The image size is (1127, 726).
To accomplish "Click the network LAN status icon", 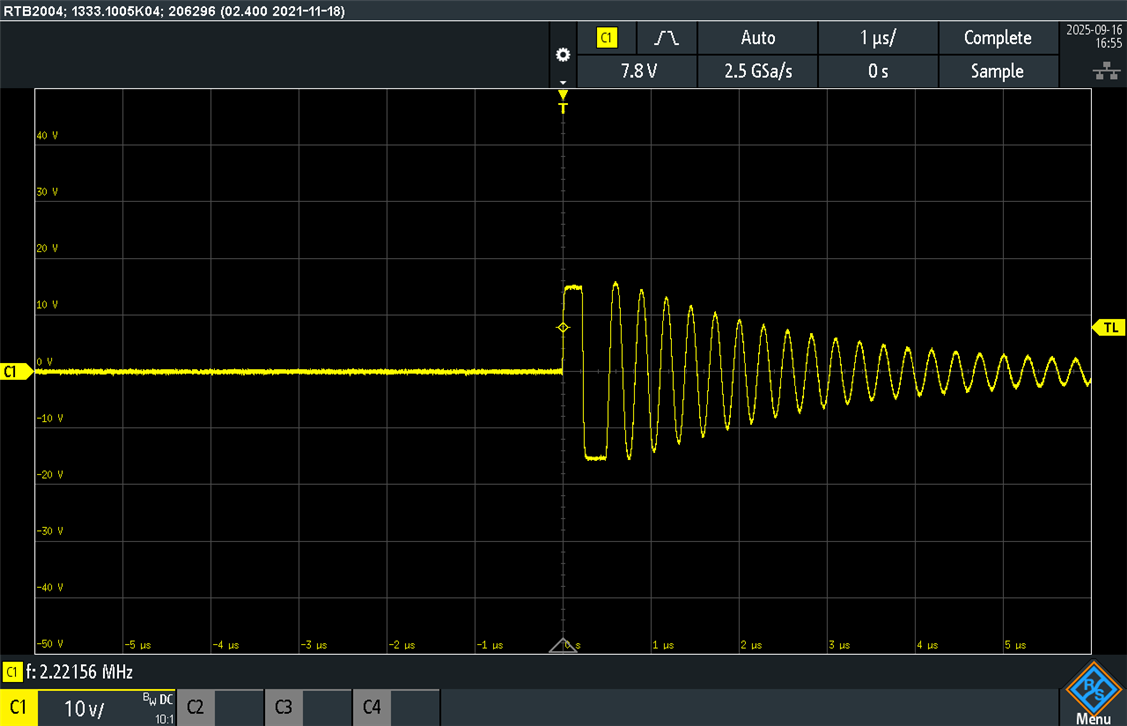I will click(x=1106, y=70).
